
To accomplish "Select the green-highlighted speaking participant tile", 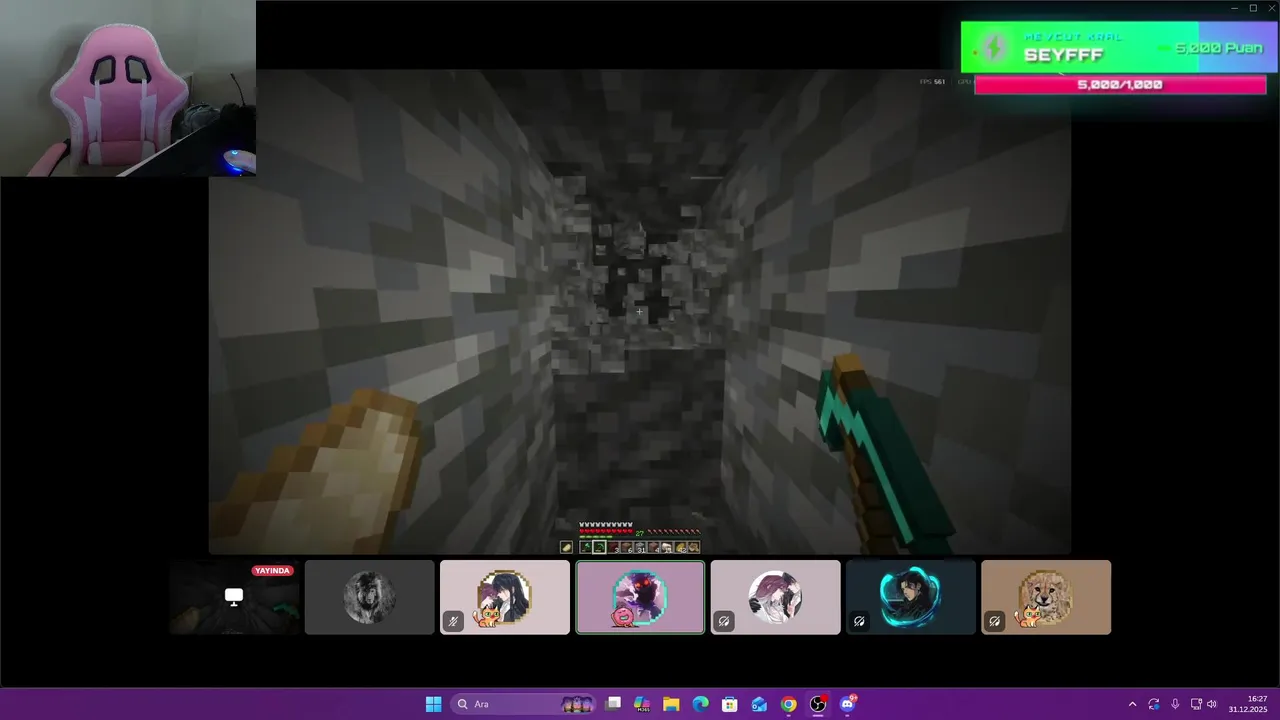I will pyautogui.click(x=640, y=597).
